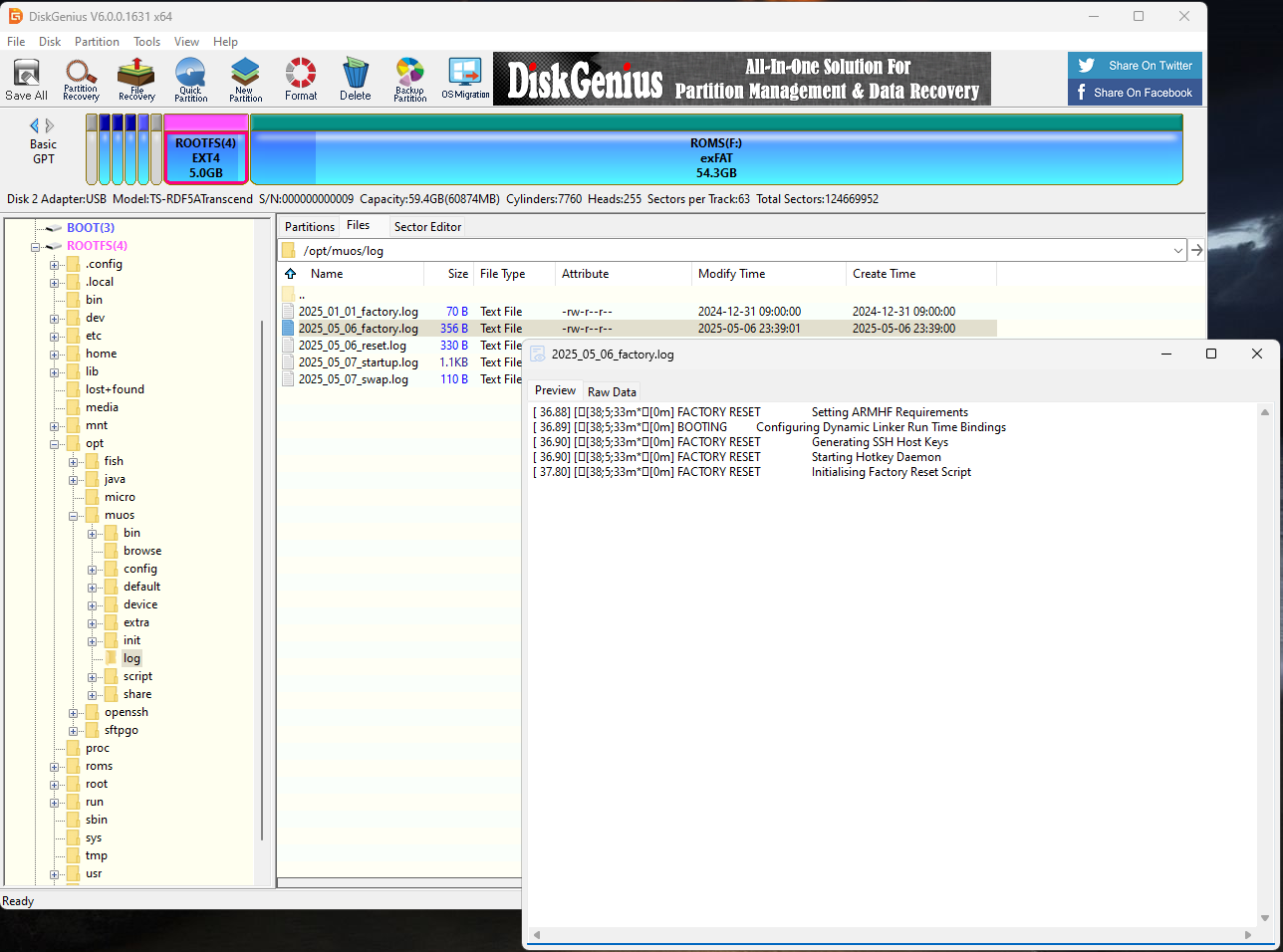
Task: Select the Format toolbar icon
Action: point(301,80)
